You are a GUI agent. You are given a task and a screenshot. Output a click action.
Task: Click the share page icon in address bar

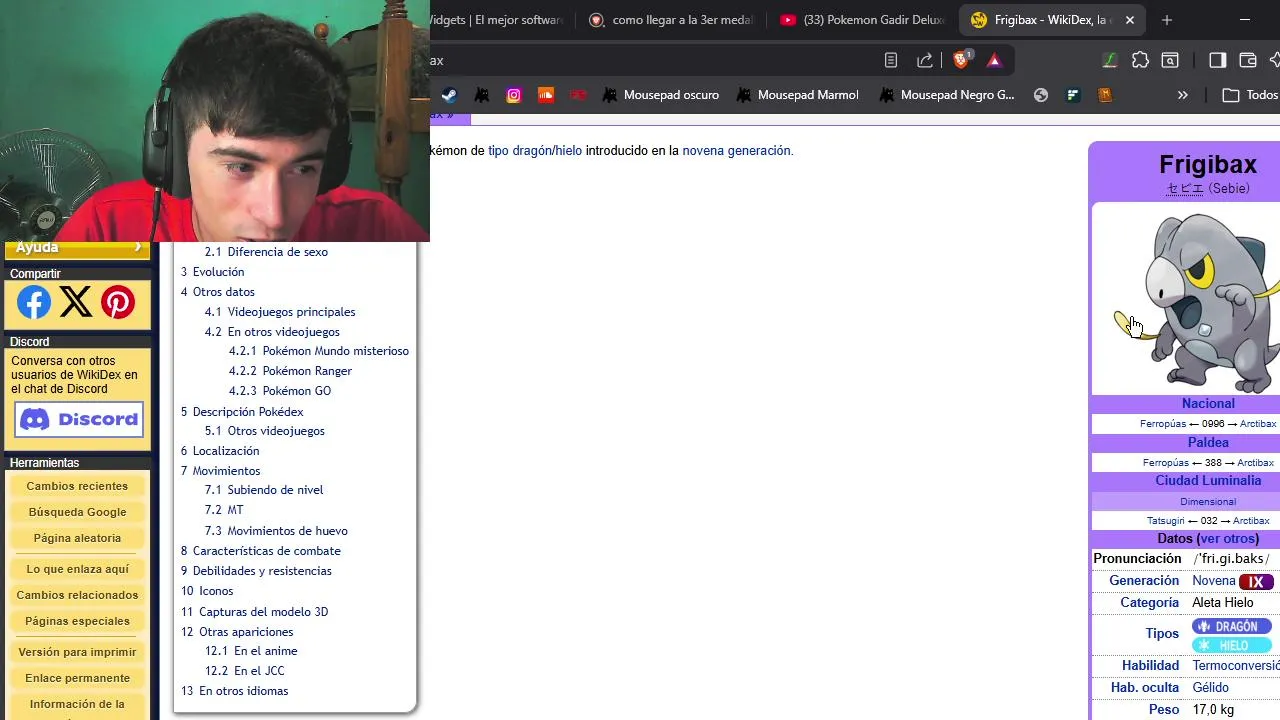coord(925,60)
